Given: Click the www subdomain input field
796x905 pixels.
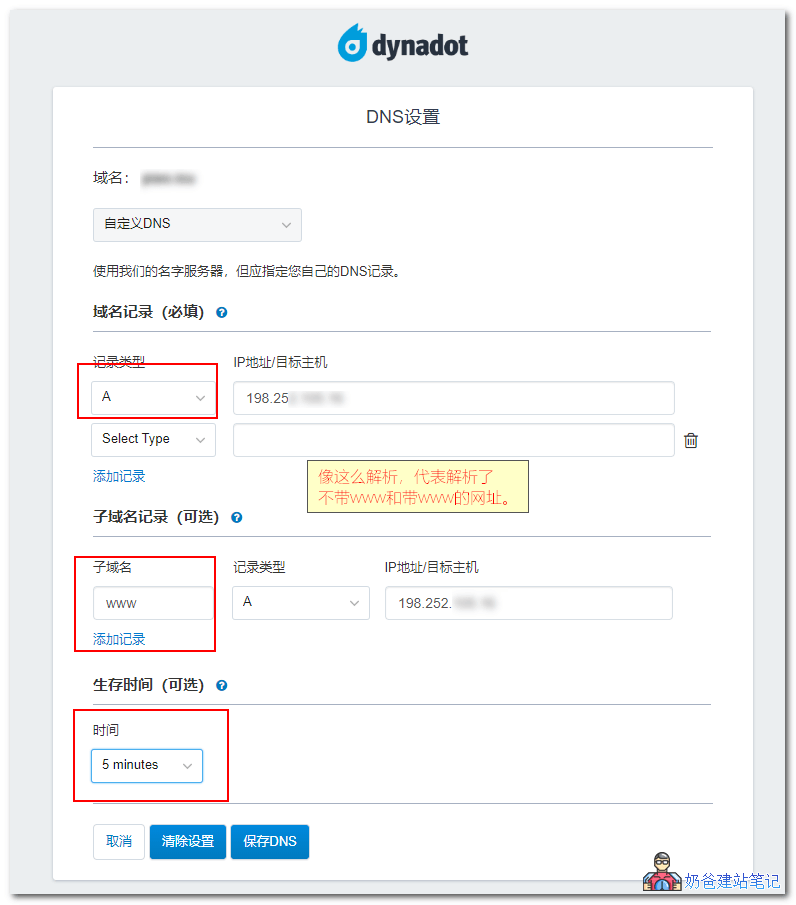Looking at the screenshot, I should (x=153, y=603).
